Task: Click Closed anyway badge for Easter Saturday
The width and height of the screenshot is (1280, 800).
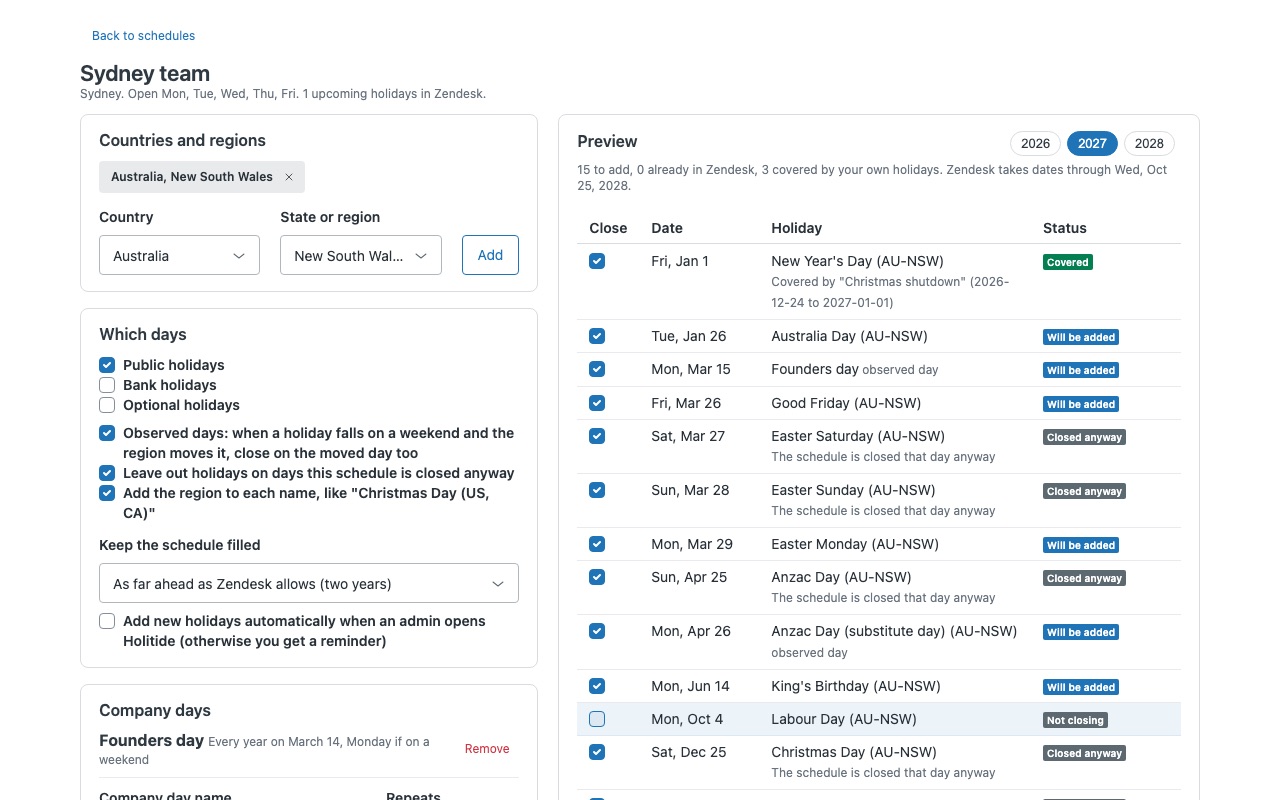Action: pos(1084,437)
